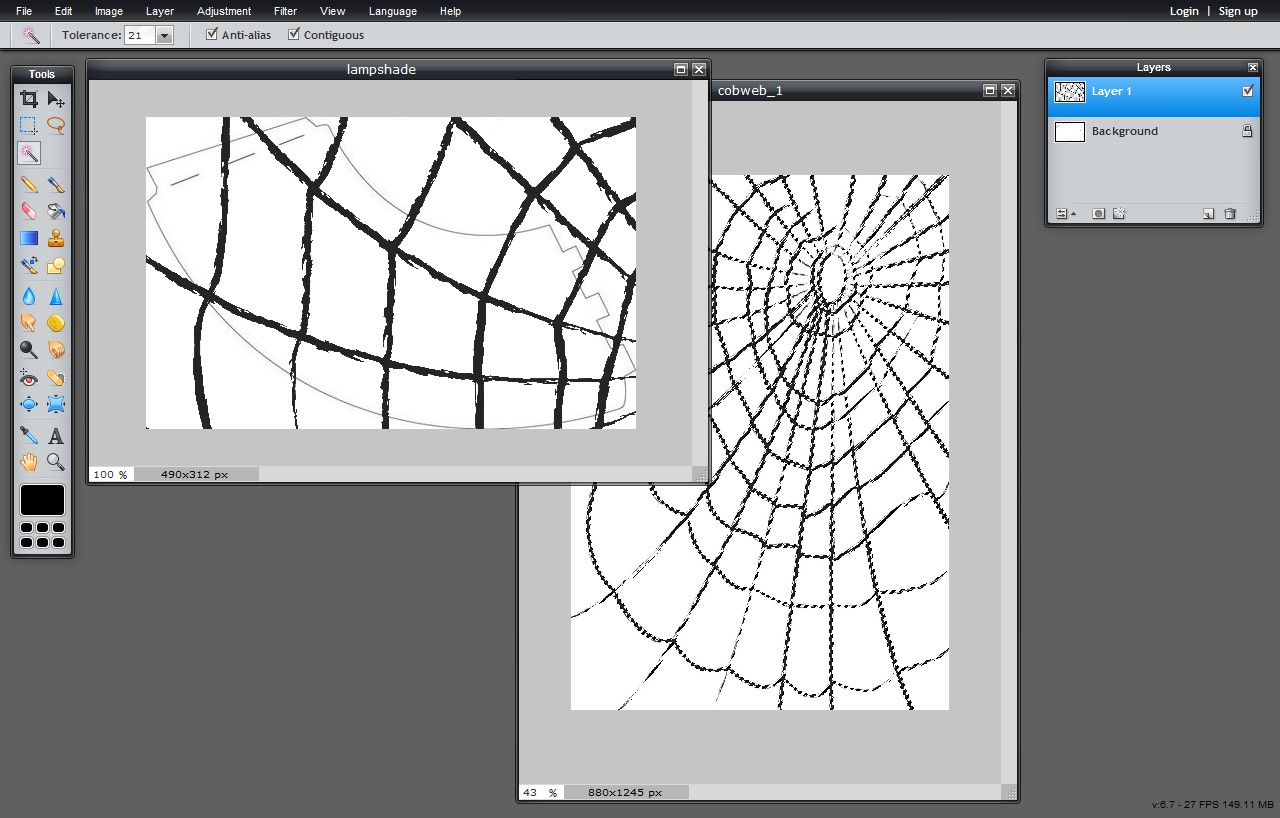Select the Blur tool

point(29,297)
